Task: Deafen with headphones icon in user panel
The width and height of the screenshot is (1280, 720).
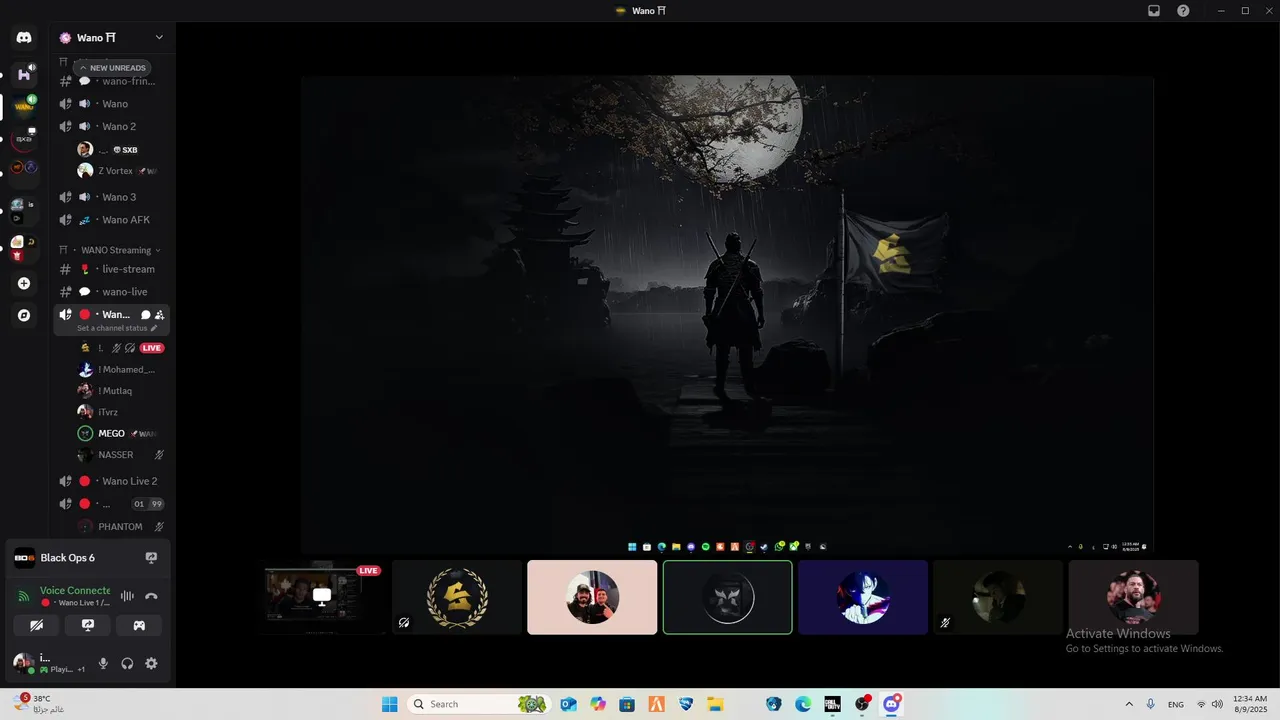Action: 127,663
